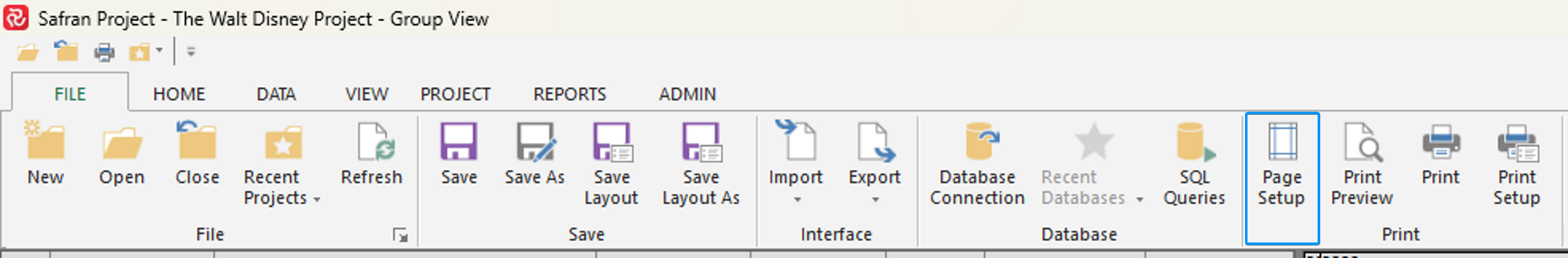Click the quick access open folder icon
This screenshot has width=1568, height=258.
pyautogui.click(x=28, y=51)
